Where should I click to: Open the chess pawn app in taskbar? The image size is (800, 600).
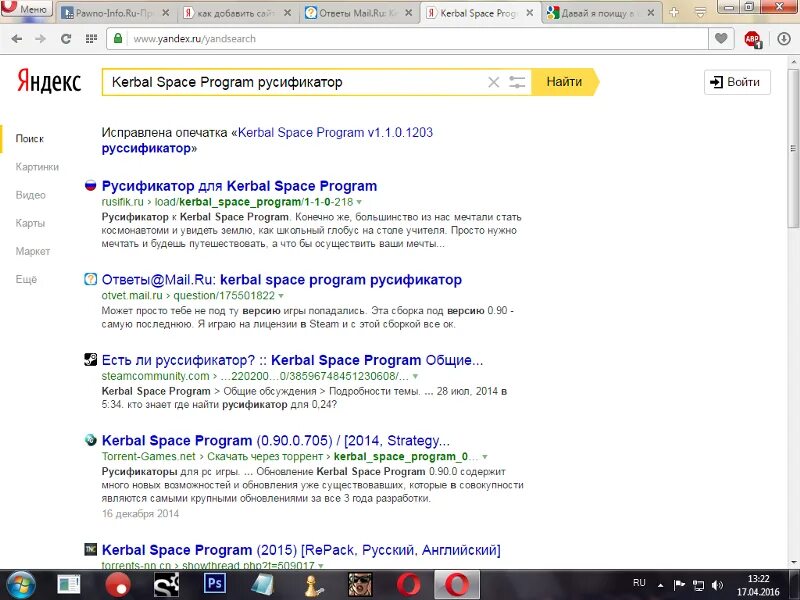tap(313, 585)
